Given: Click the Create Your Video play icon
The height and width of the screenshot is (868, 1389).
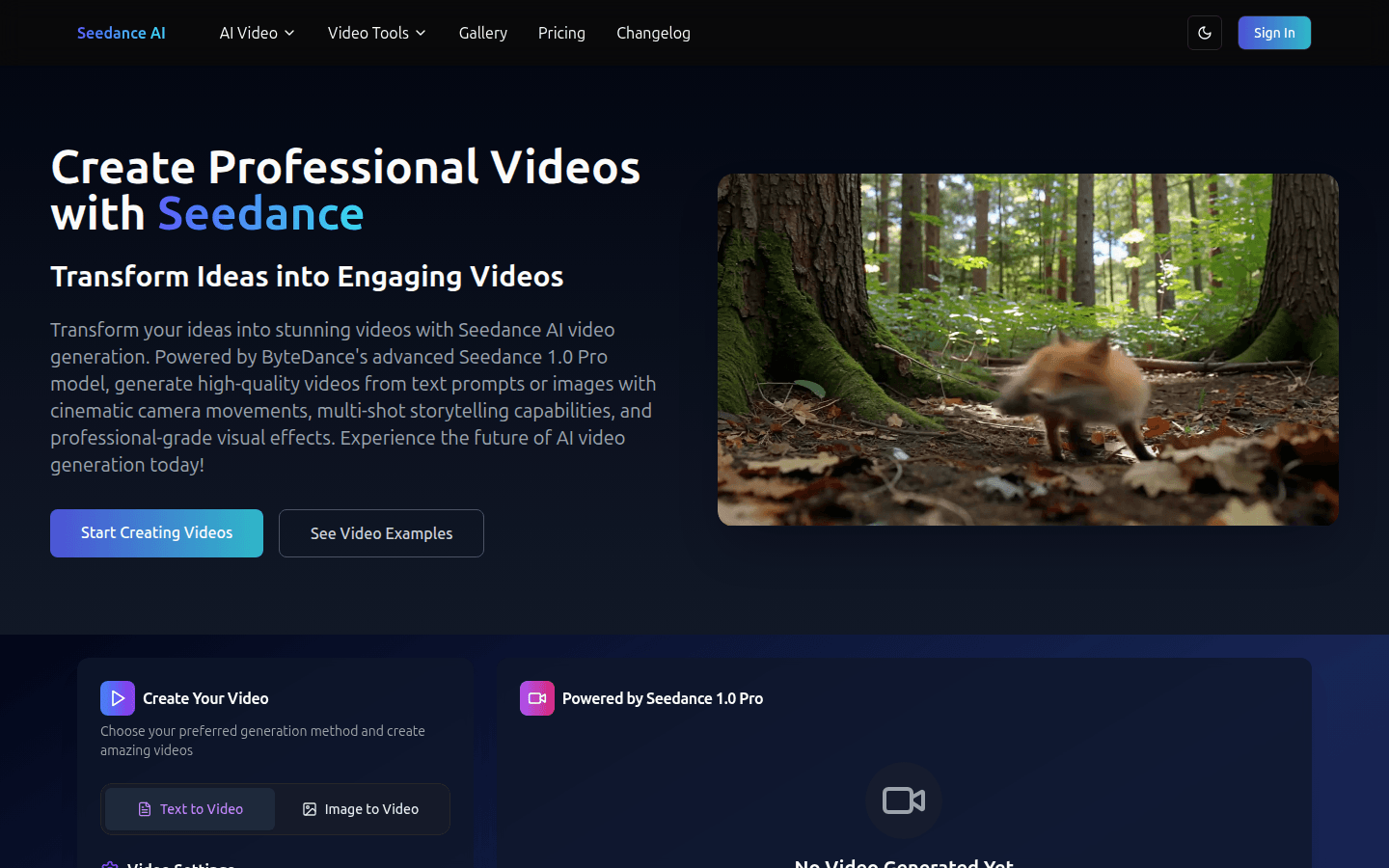Looking at the screenshot, I should pos(118,698).
